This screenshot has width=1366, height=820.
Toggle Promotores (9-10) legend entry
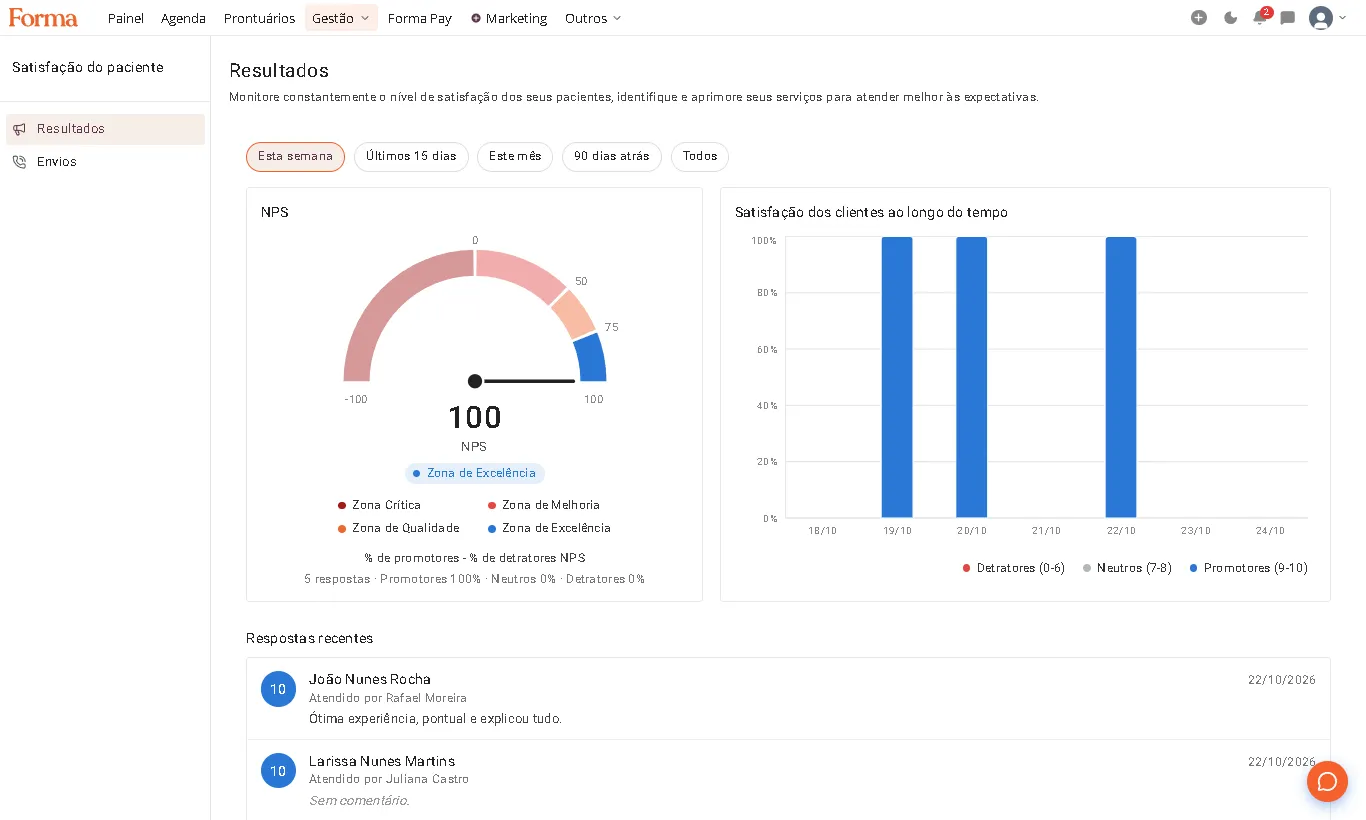(1248, 568)
